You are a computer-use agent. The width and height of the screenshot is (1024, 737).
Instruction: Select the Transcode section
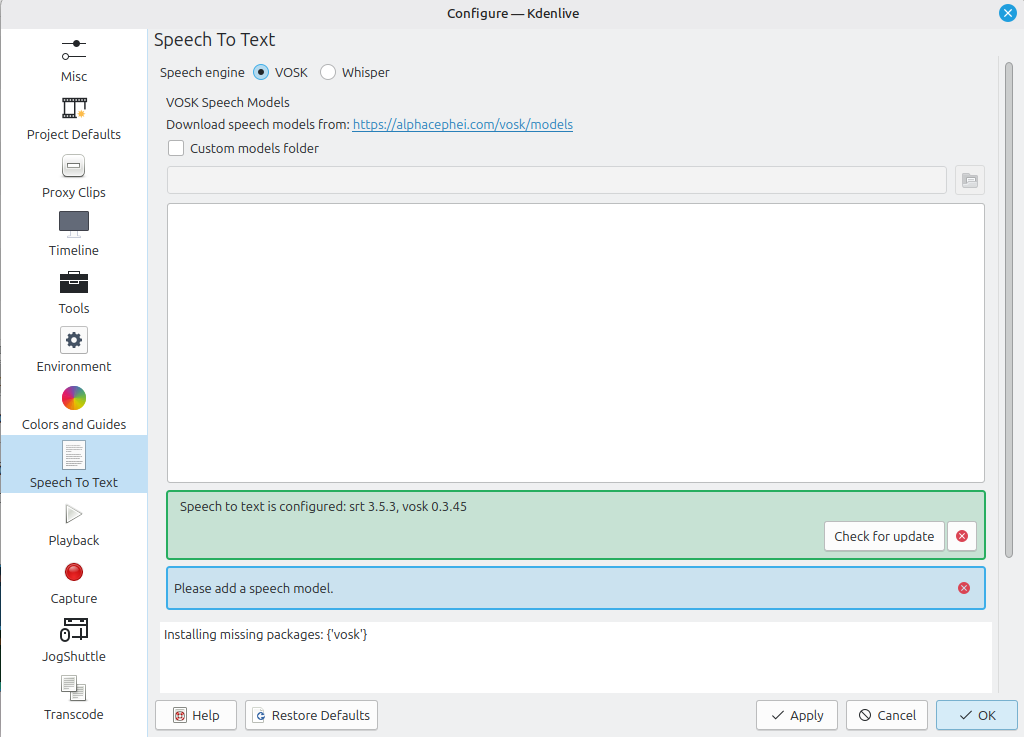[x=74, y=698]
